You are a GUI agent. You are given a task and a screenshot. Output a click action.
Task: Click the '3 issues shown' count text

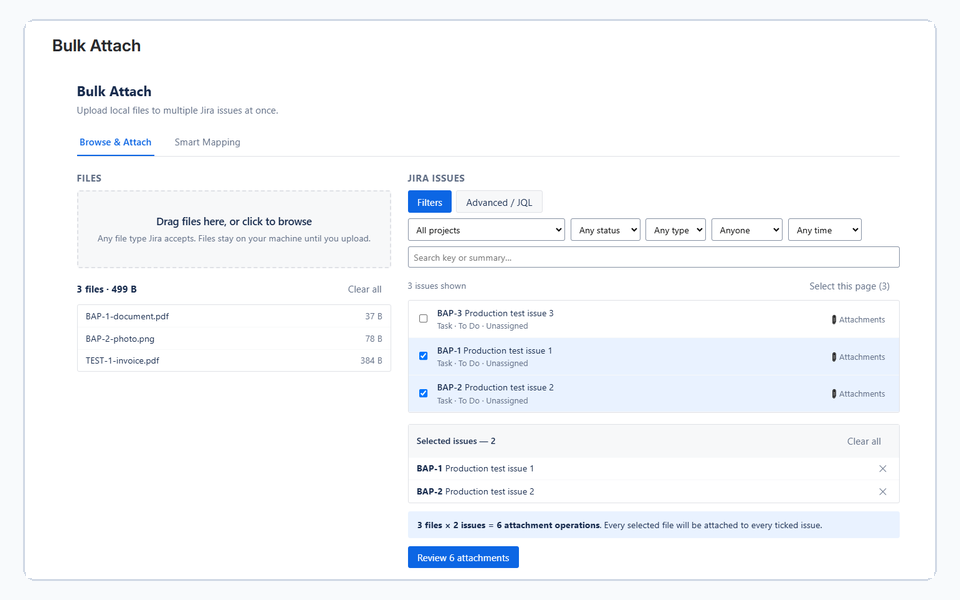click(437, 286)
